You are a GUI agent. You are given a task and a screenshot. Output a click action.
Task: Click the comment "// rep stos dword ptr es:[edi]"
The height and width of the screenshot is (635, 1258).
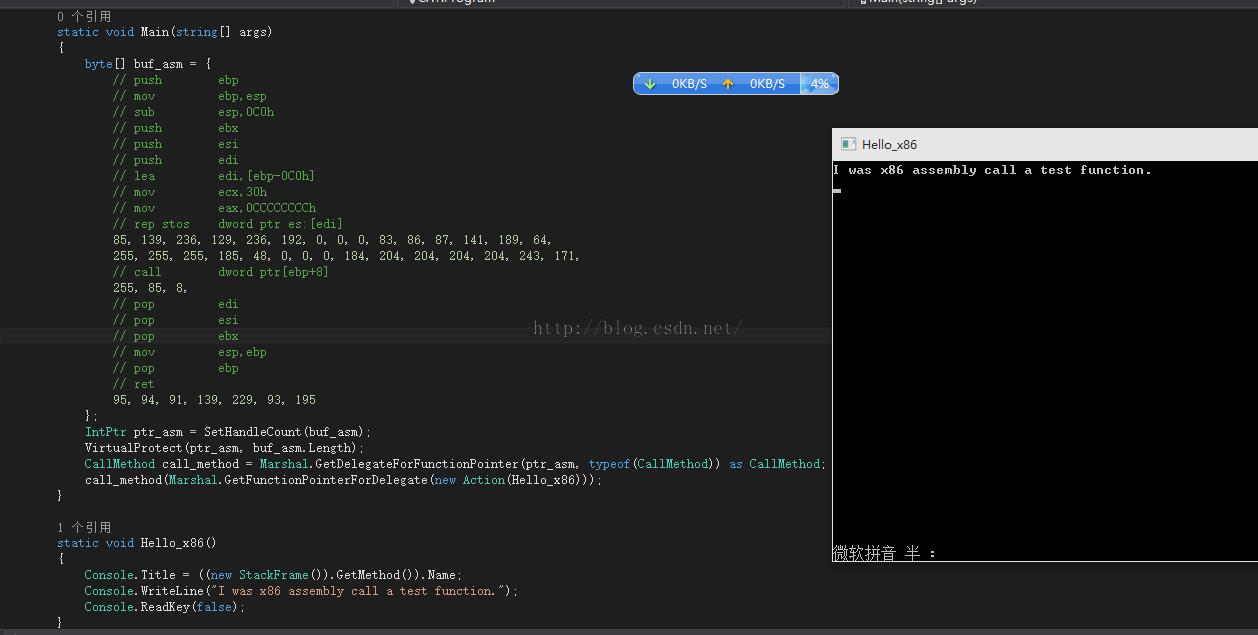228,224
